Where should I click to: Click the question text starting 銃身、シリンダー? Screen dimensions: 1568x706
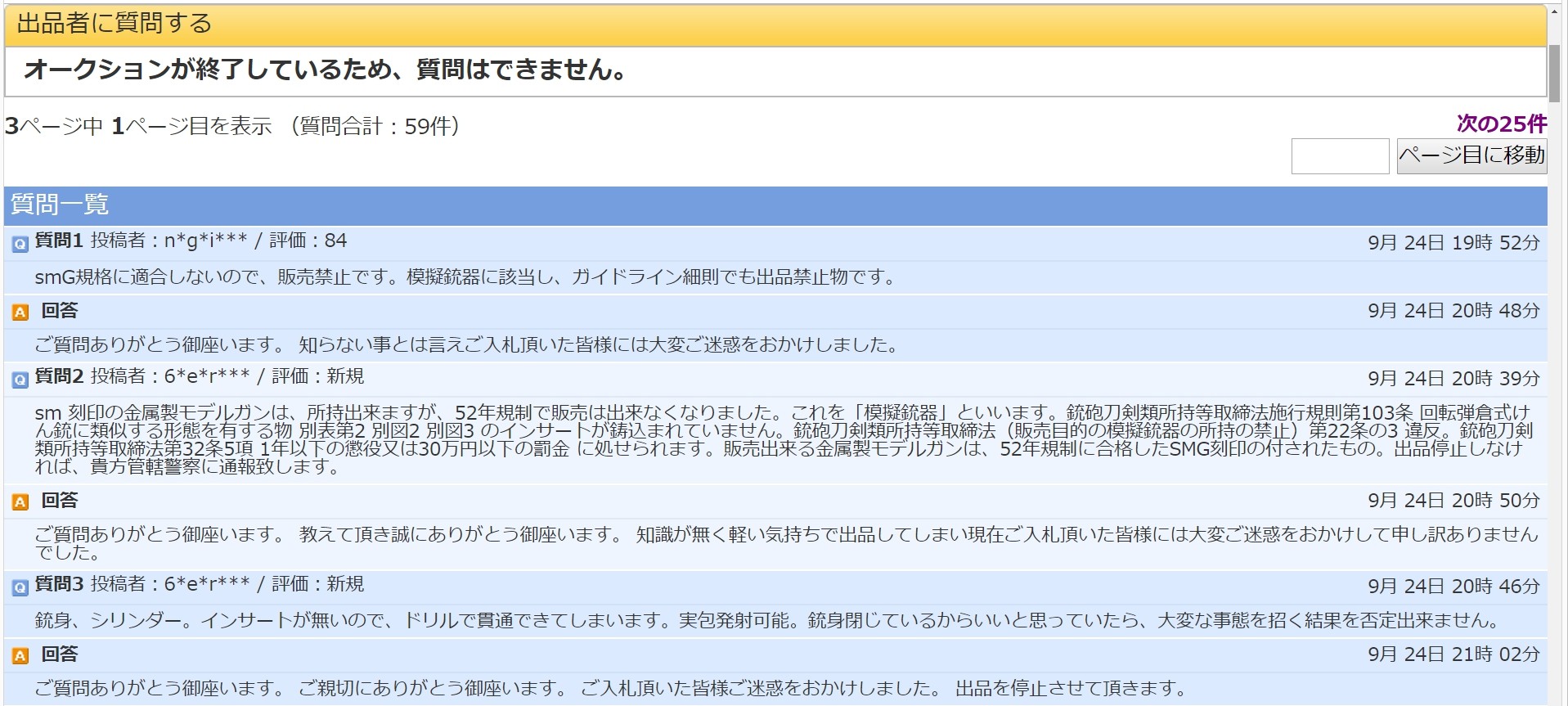(x=769, y=621)
